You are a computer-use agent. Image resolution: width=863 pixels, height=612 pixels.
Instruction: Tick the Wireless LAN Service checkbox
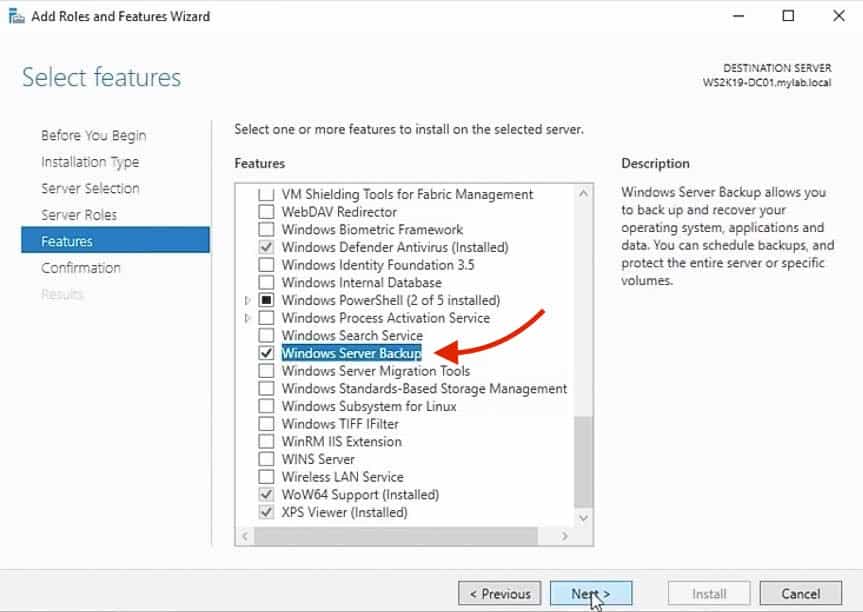click(x=266, y=476)
